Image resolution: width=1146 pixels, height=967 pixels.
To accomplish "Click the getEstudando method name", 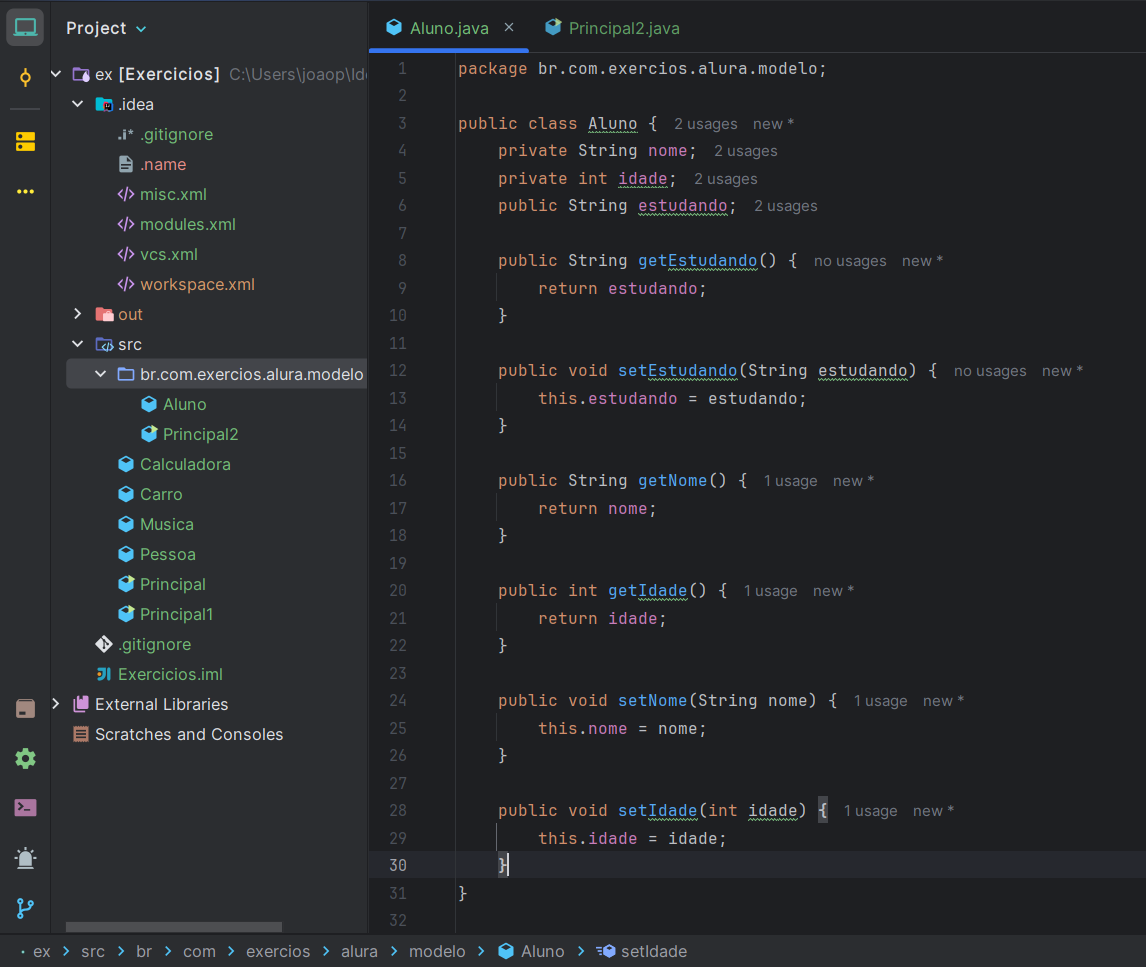I will click(x=697, y=260).
